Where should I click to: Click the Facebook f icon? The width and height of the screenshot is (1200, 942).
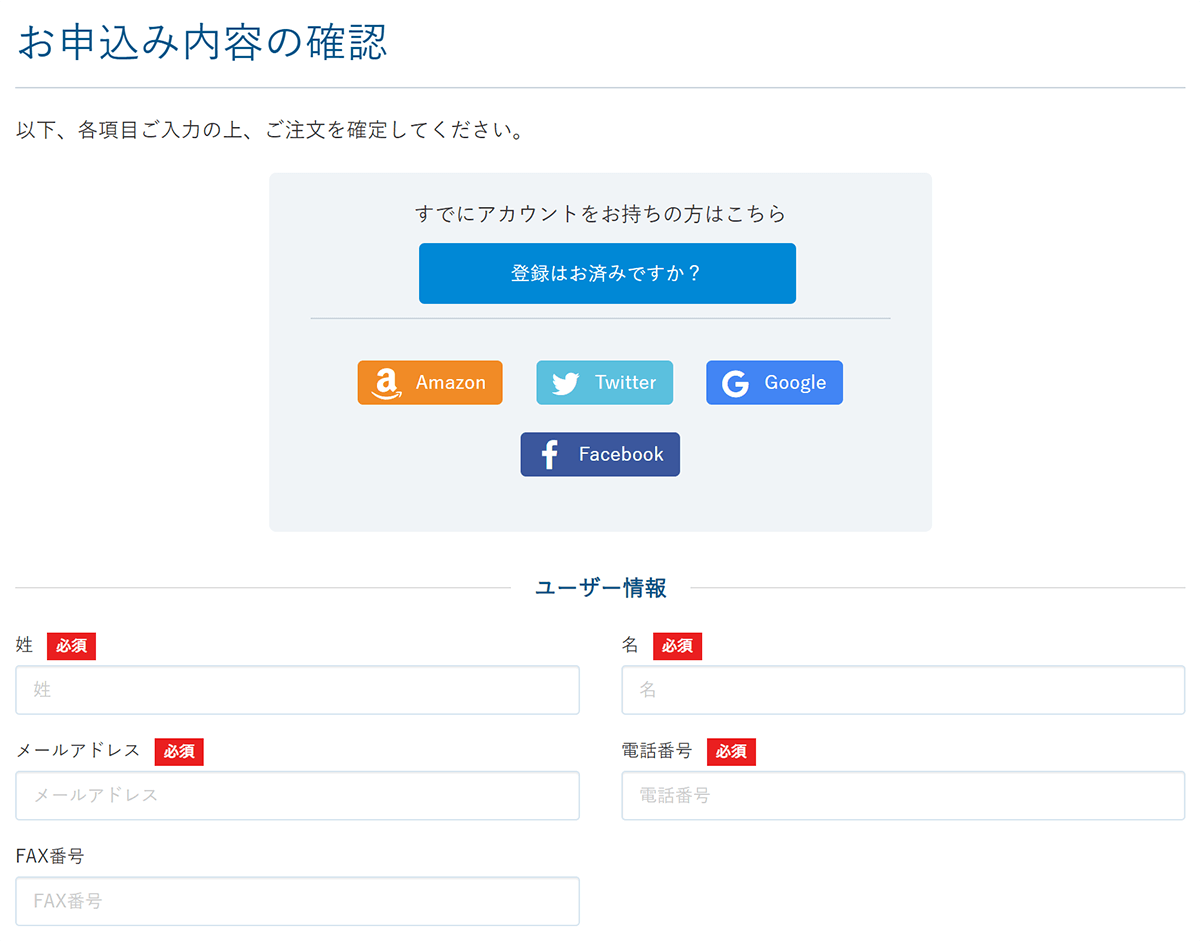pos(549,455)
